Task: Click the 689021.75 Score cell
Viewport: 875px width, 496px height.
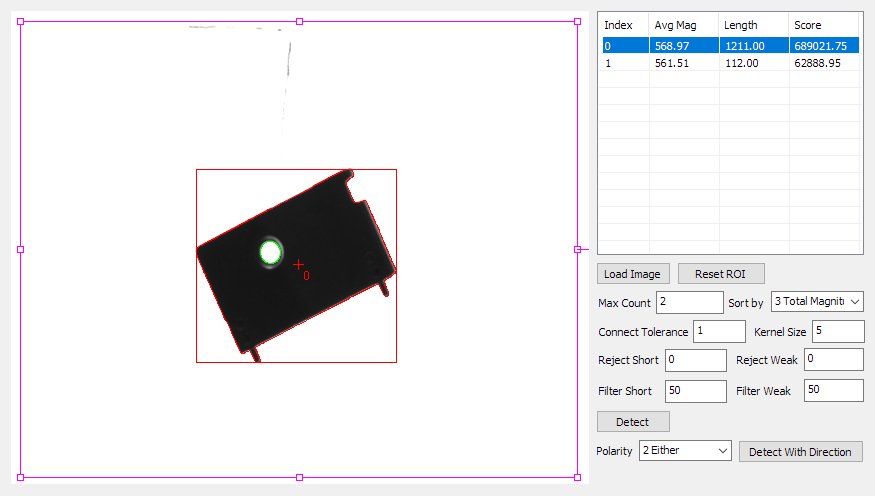Action: pyautogui.click(x=824, y=46)
